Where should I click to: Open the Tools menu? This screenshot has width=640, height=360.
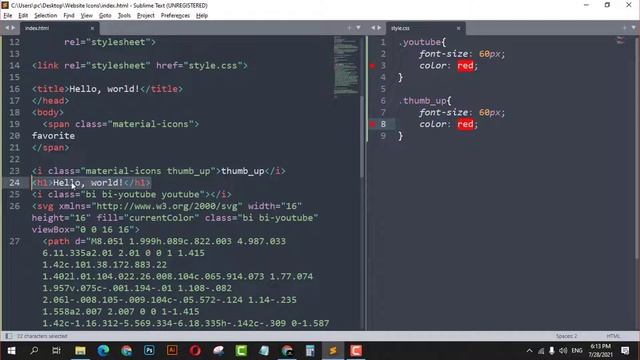click(124, 16)
